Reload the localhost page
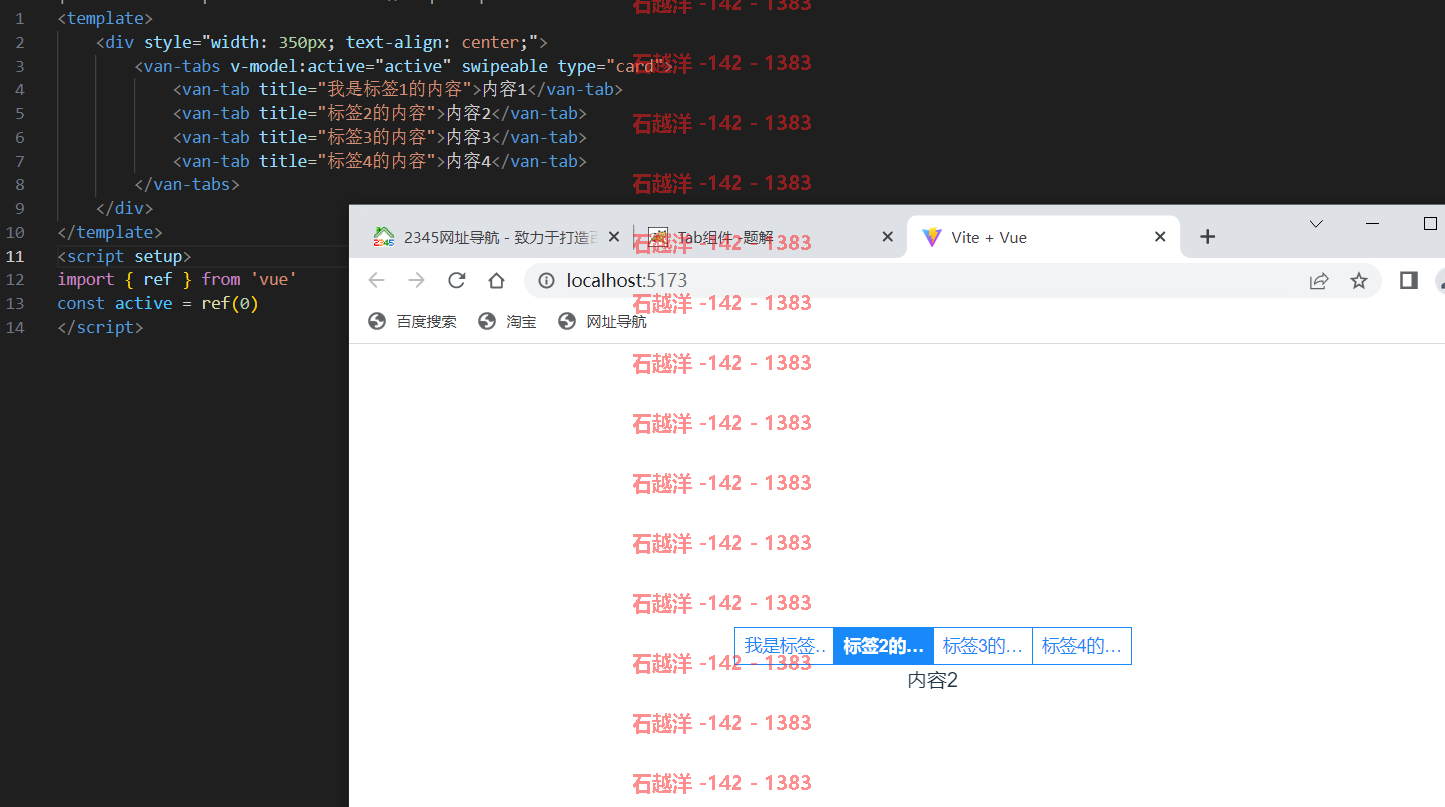This screenshot has height=807, width=1445. tap(456, 280)
